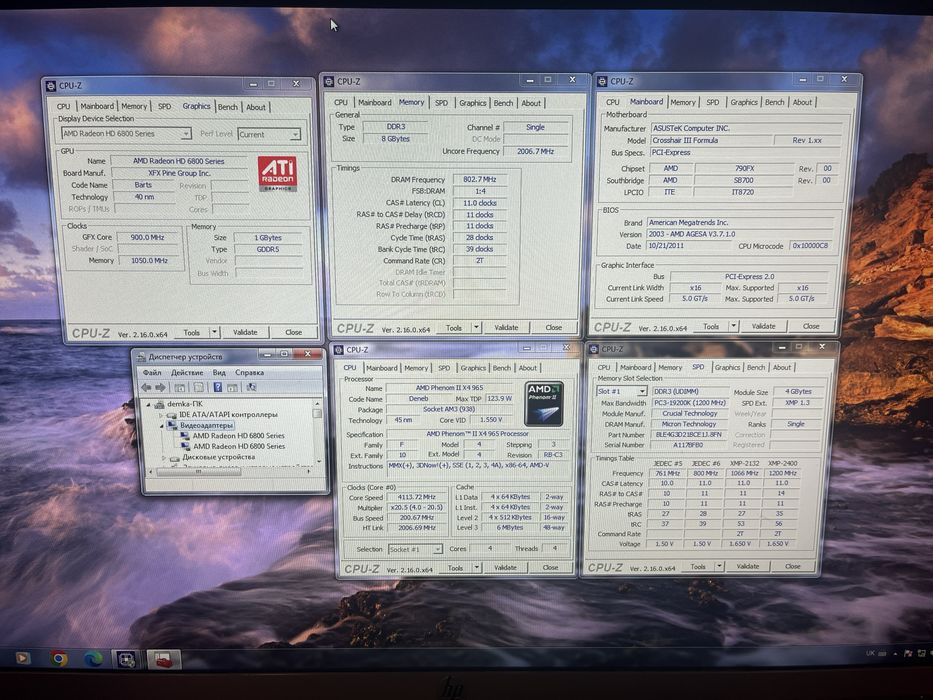Open Microsoft Edge from the taskbar
933x700 pixels.
(92, 658)
